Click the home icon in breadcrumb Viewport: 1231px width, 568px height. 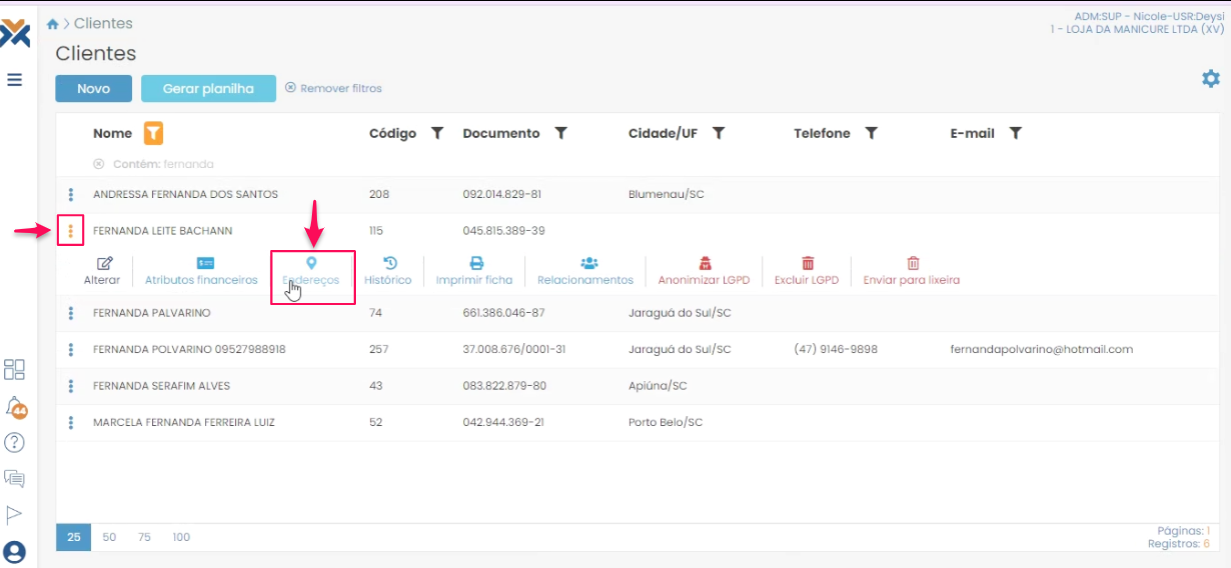[53, 24]
